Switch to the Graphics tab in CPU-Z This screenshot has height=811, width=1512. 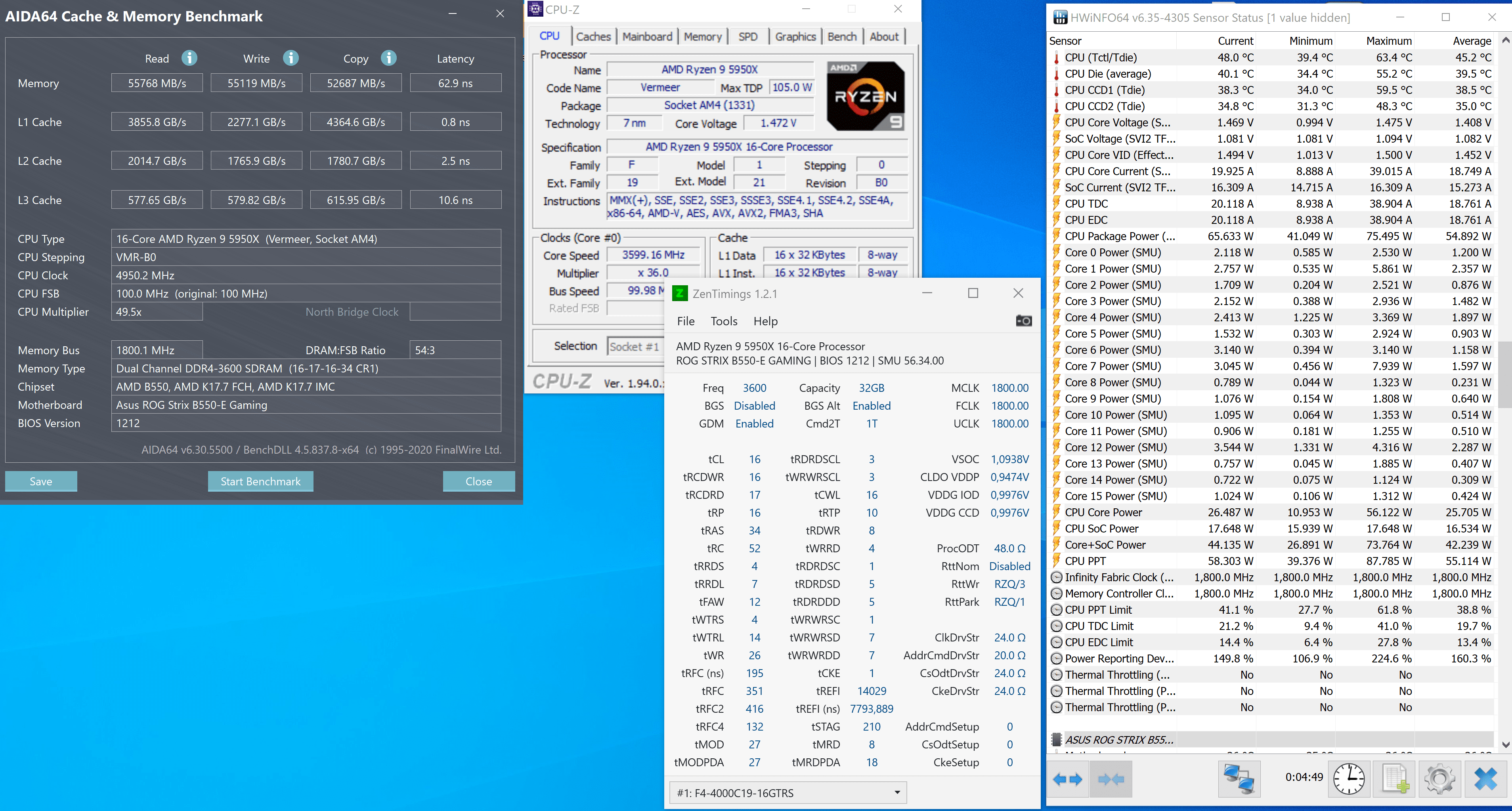tap(795, 36)
